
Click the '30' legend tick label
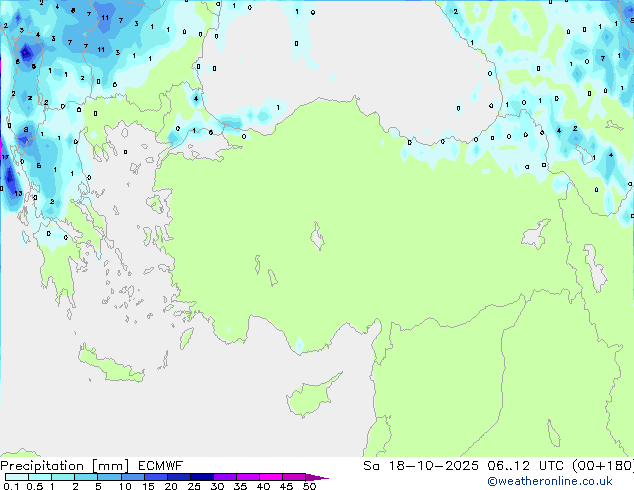pos(217,486)
